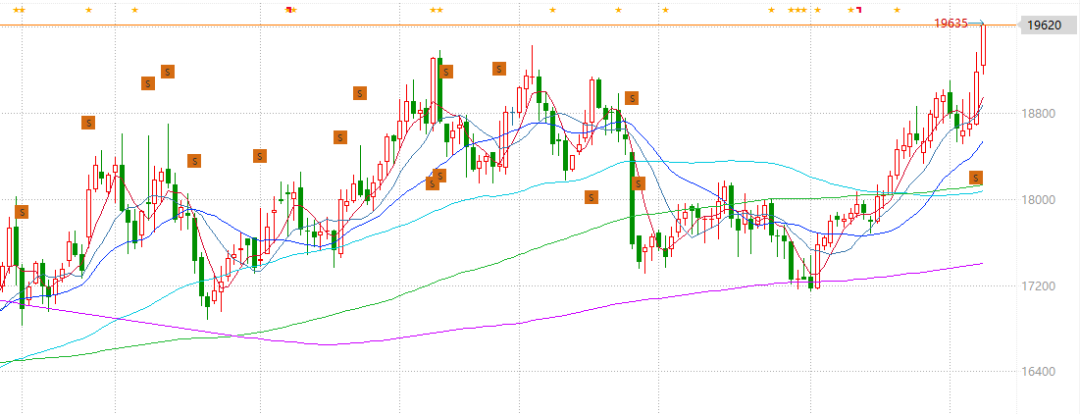Image resolution: width=1080 pixels, height=414 pixels.
Task: Click the leftmost S signal marker
Action: [21, 211]
